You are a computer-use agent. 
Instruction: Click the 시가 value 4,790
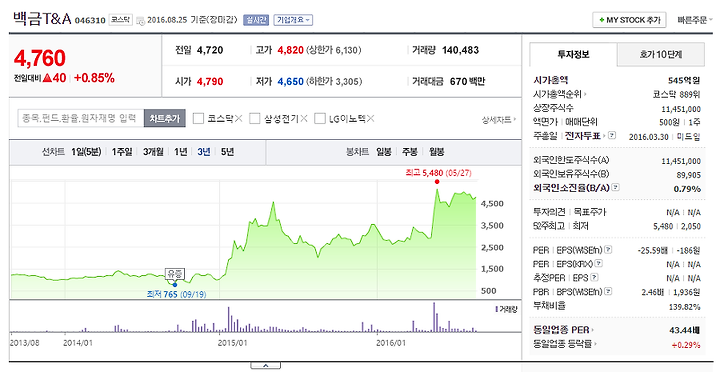(x=210, y=82)
